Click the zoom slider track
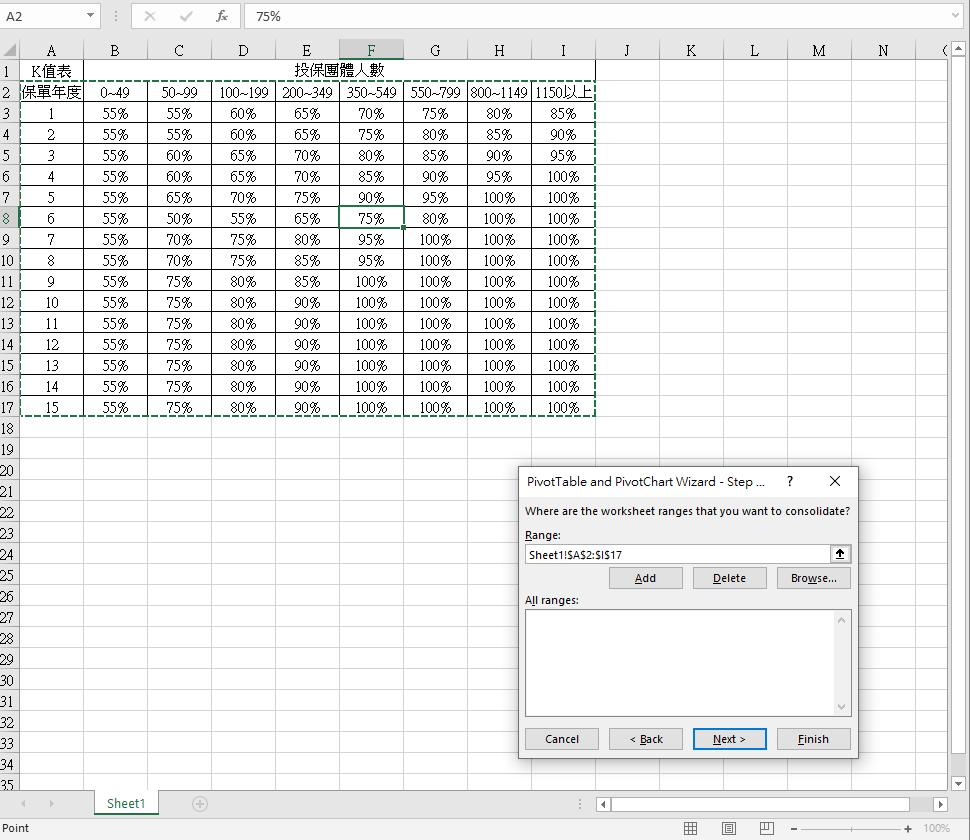 pyautogui.click(x=851, y=829)
